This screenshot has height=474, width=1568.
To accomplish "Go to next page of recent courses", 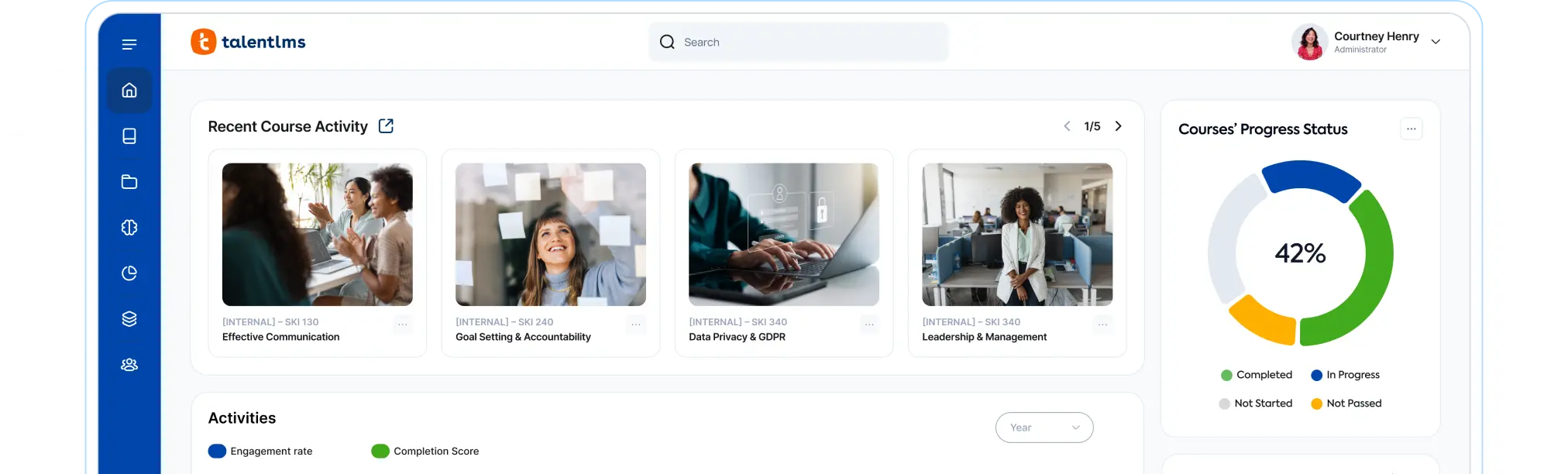I will tap(1118, 126).
